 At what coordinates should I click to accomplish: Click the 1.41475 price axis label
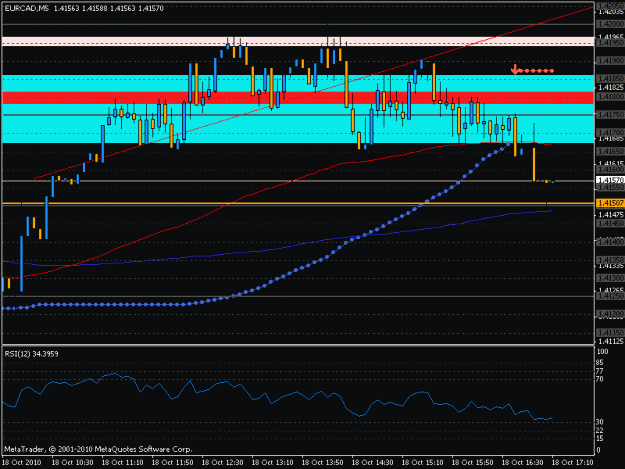611,215
